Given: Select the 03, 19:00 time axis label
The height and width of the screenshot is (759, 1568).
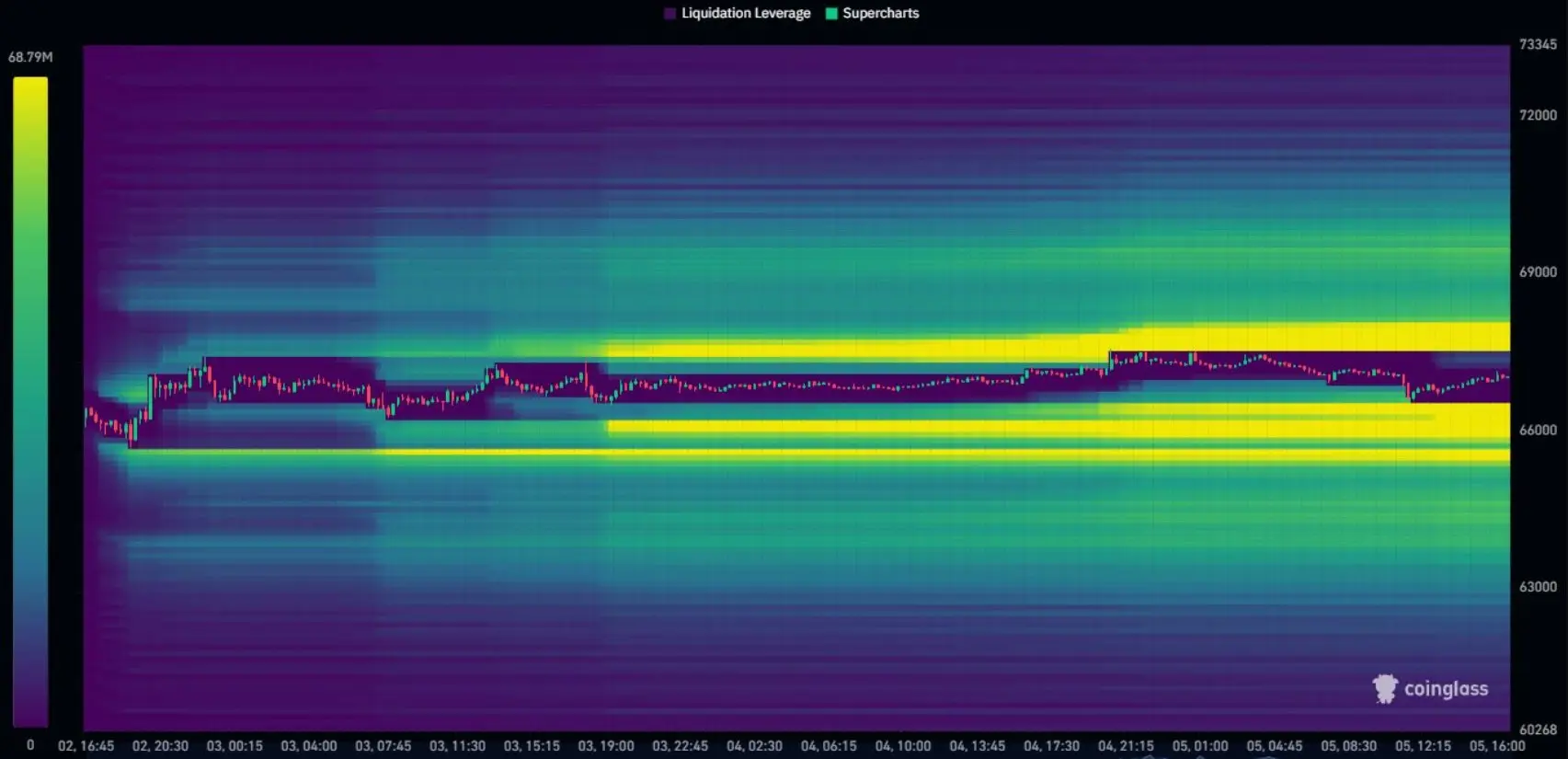Looking at the screenshot, I should click(605, 746).
